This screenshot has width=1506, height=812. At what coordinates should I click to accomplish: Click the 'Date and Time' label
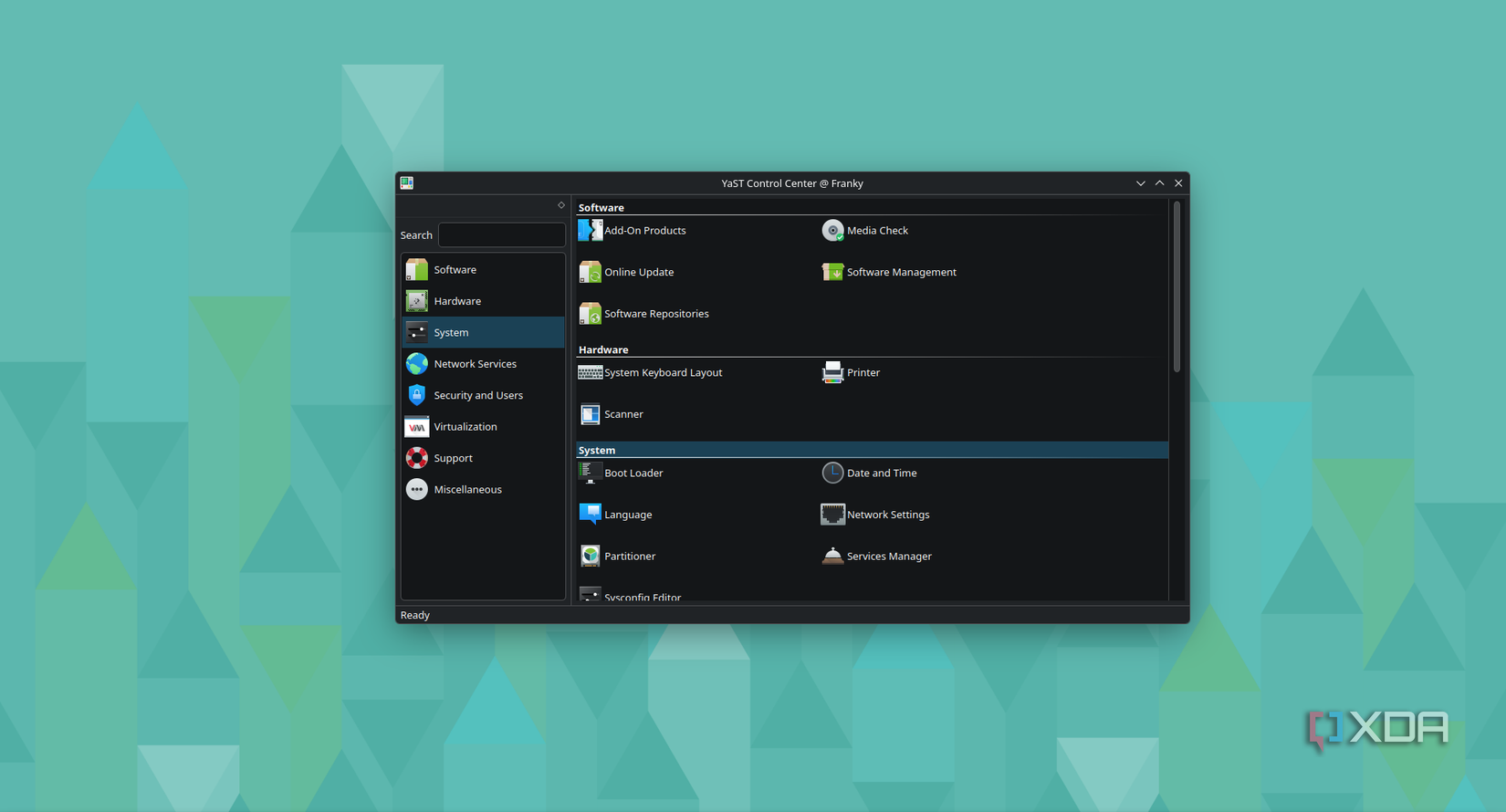(882, 473)
